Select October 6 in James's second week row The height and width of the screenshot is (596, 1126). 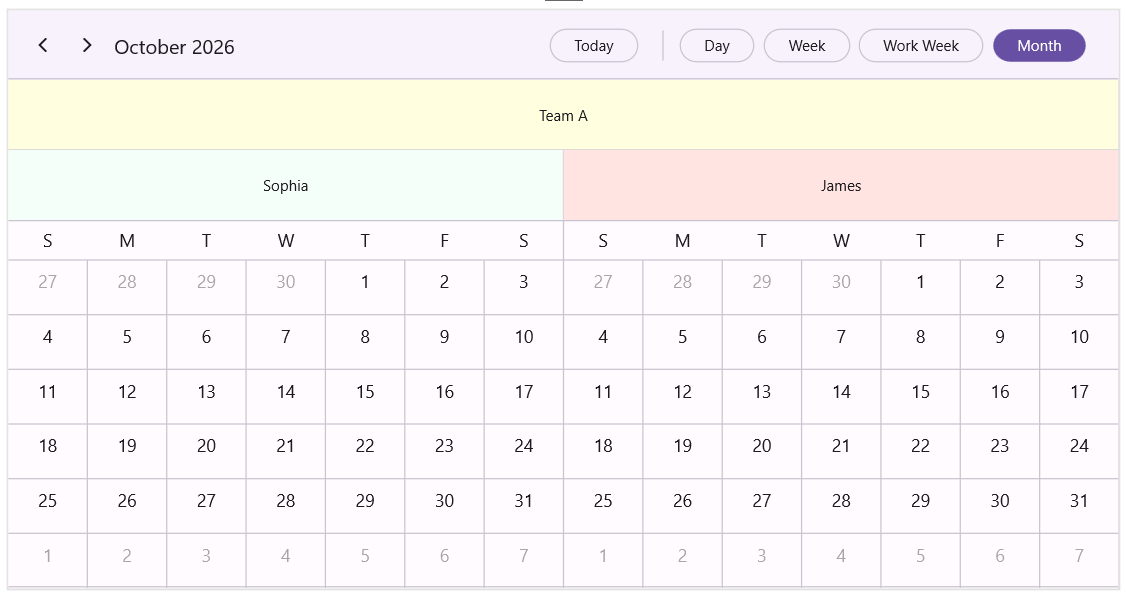pyautogui.click(x=762, y=342)
